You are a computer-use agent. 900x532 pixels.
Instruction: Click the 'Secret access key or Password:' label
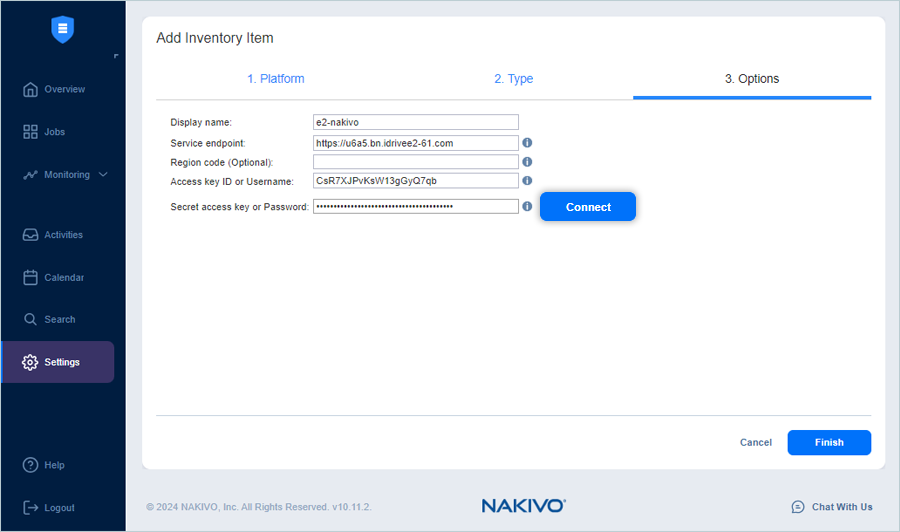239,207
